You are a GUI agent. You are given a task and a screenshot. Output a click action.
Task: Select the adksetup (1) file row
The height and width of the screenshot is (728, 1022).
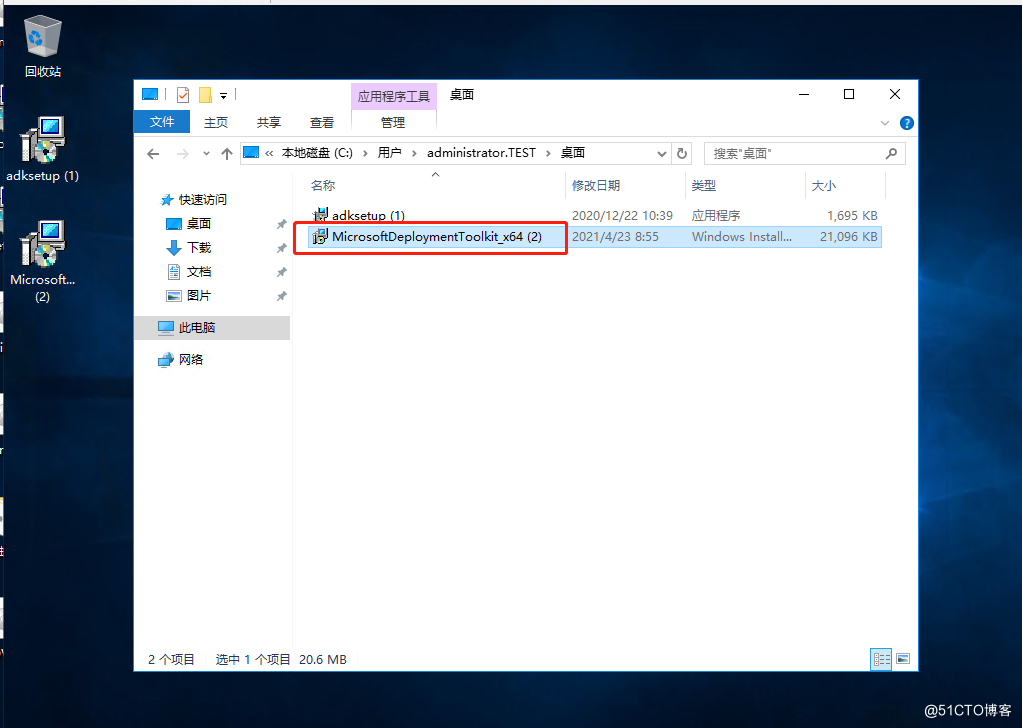coord(594,215)
